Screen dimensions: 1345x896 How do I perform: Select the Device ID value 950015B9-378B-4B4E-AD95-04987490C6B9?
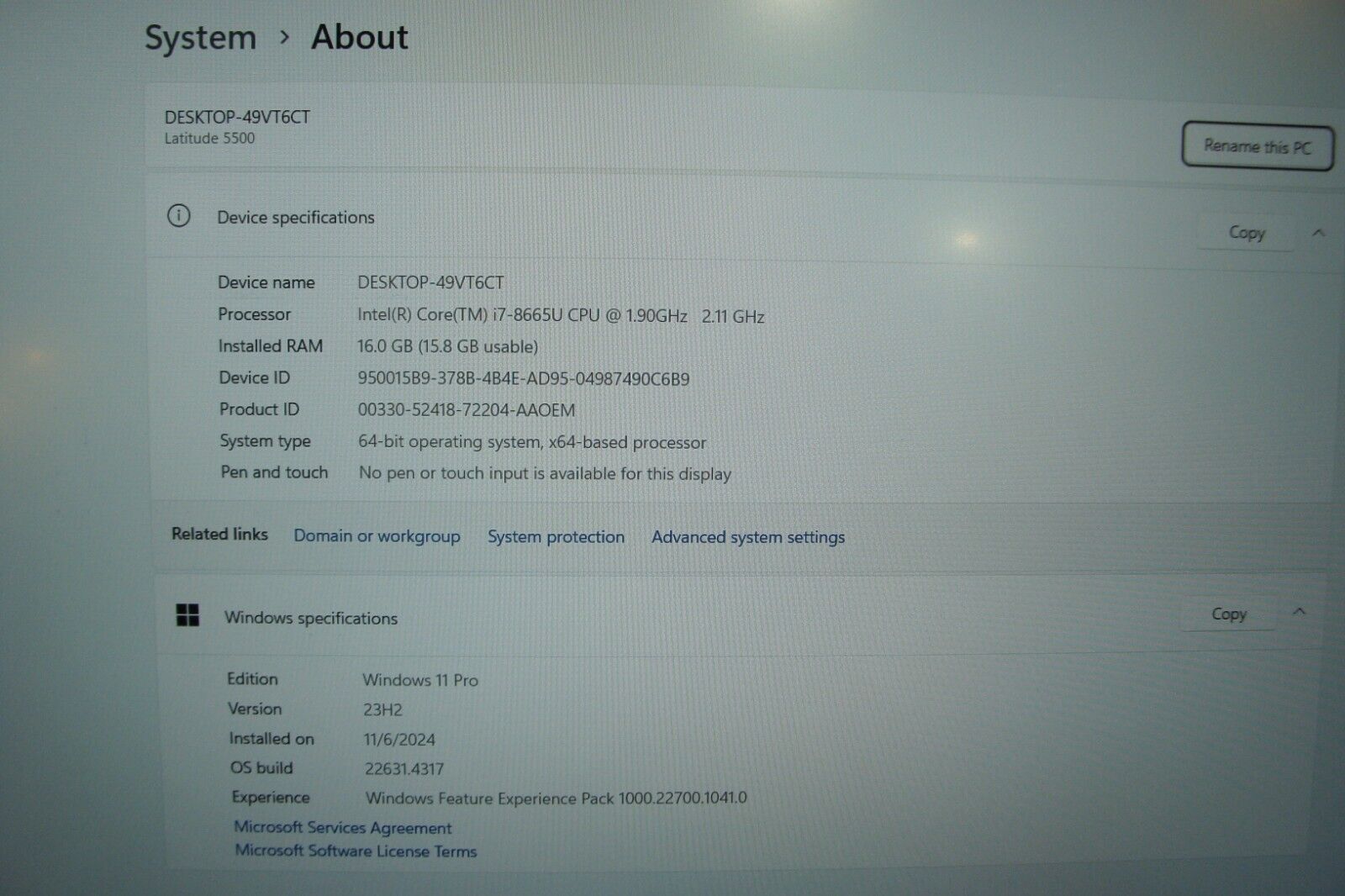pyautogui.click(x=524, y=378)
